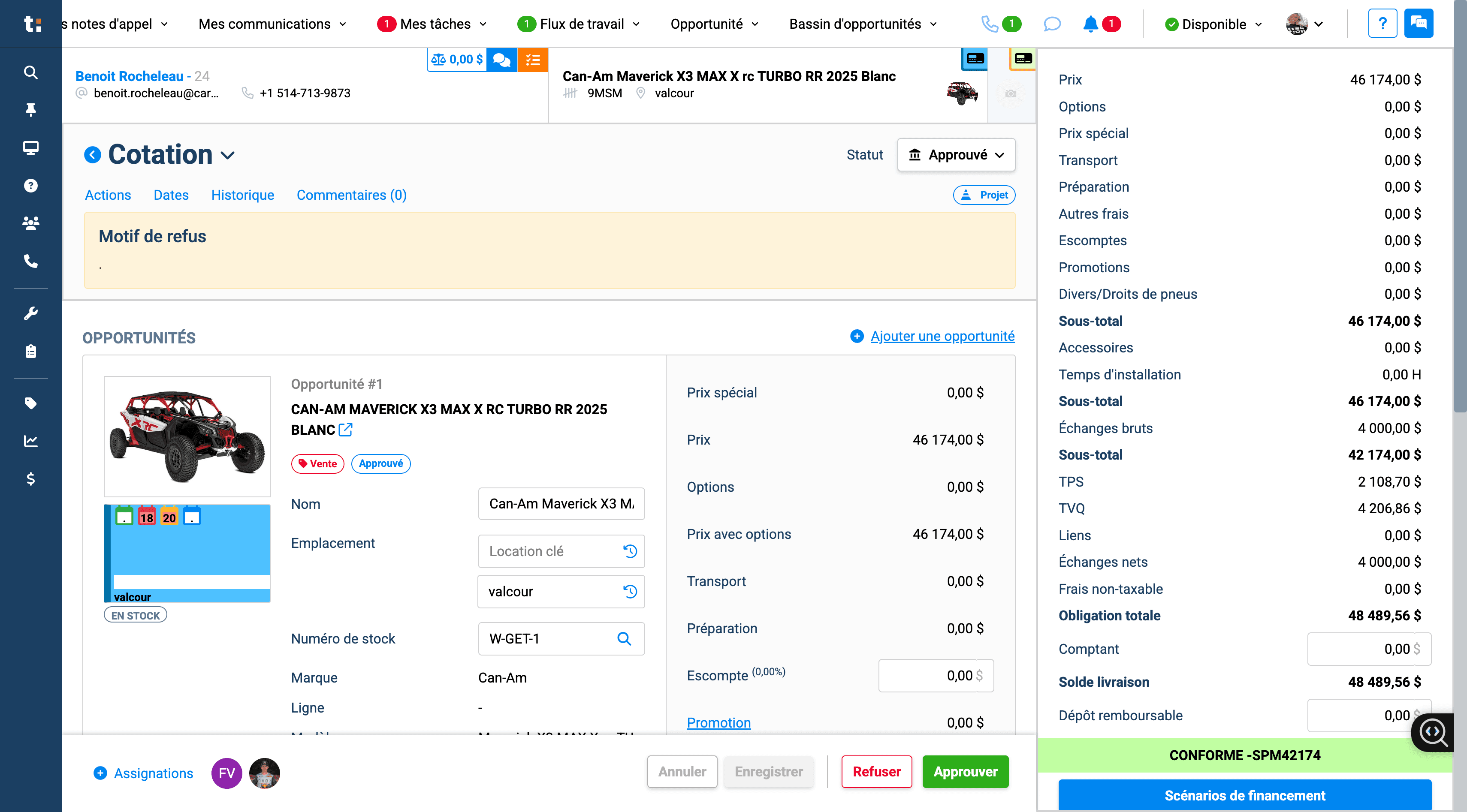Screen dimensions: 1467x812
Task: Click the Annuler button
Action: click(x=682, y=772)
